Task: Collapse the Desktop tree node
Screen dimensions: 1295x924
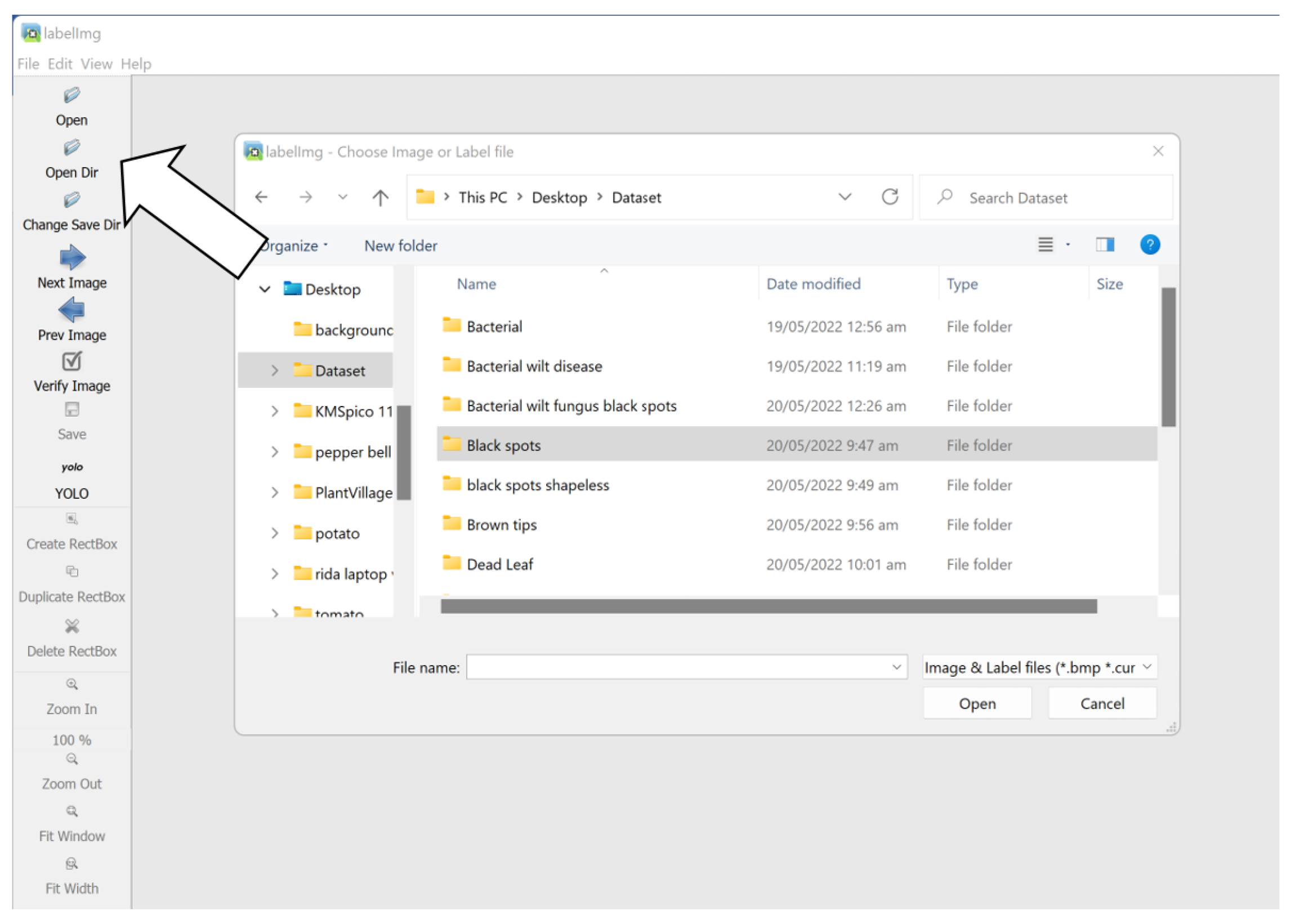Action: point(265,289)
